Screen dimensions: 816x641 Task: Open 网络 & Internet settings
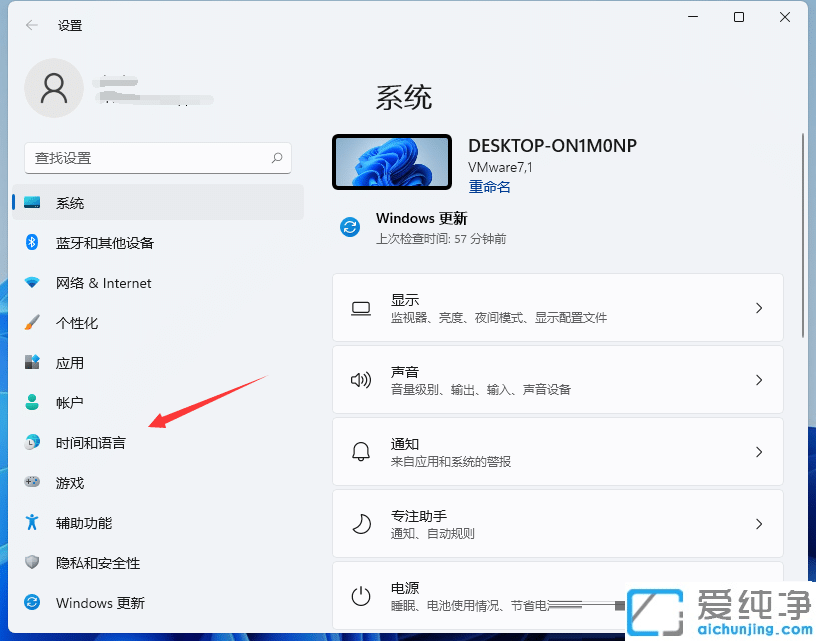coord(158,283)
